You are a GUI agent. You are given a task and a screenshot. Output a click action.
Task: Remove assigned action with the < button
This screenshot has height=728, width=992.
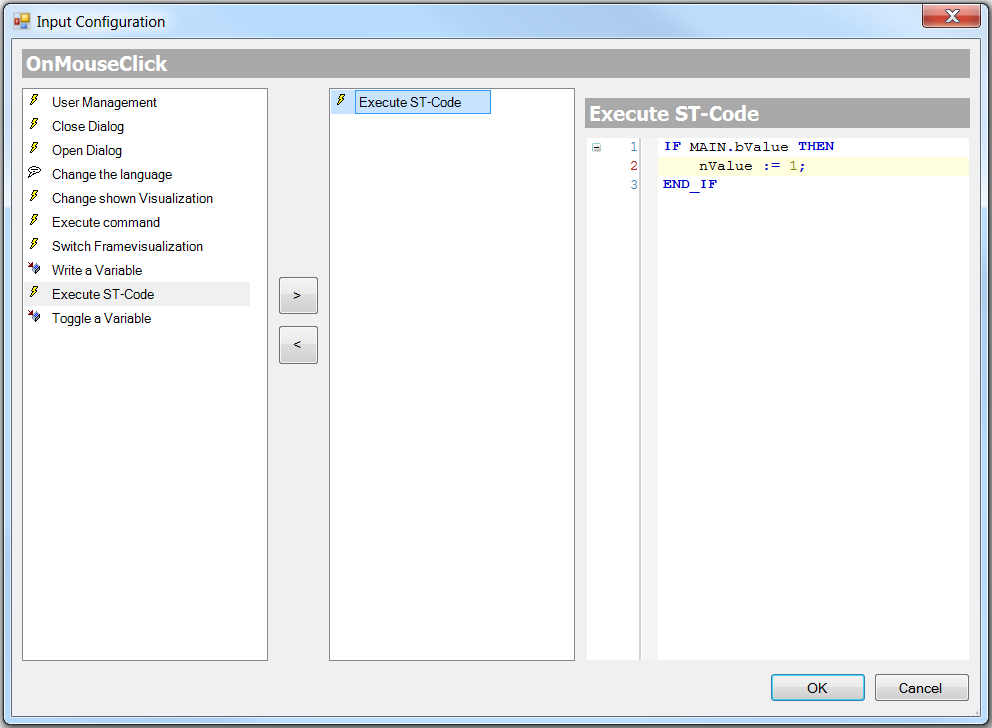298,345
